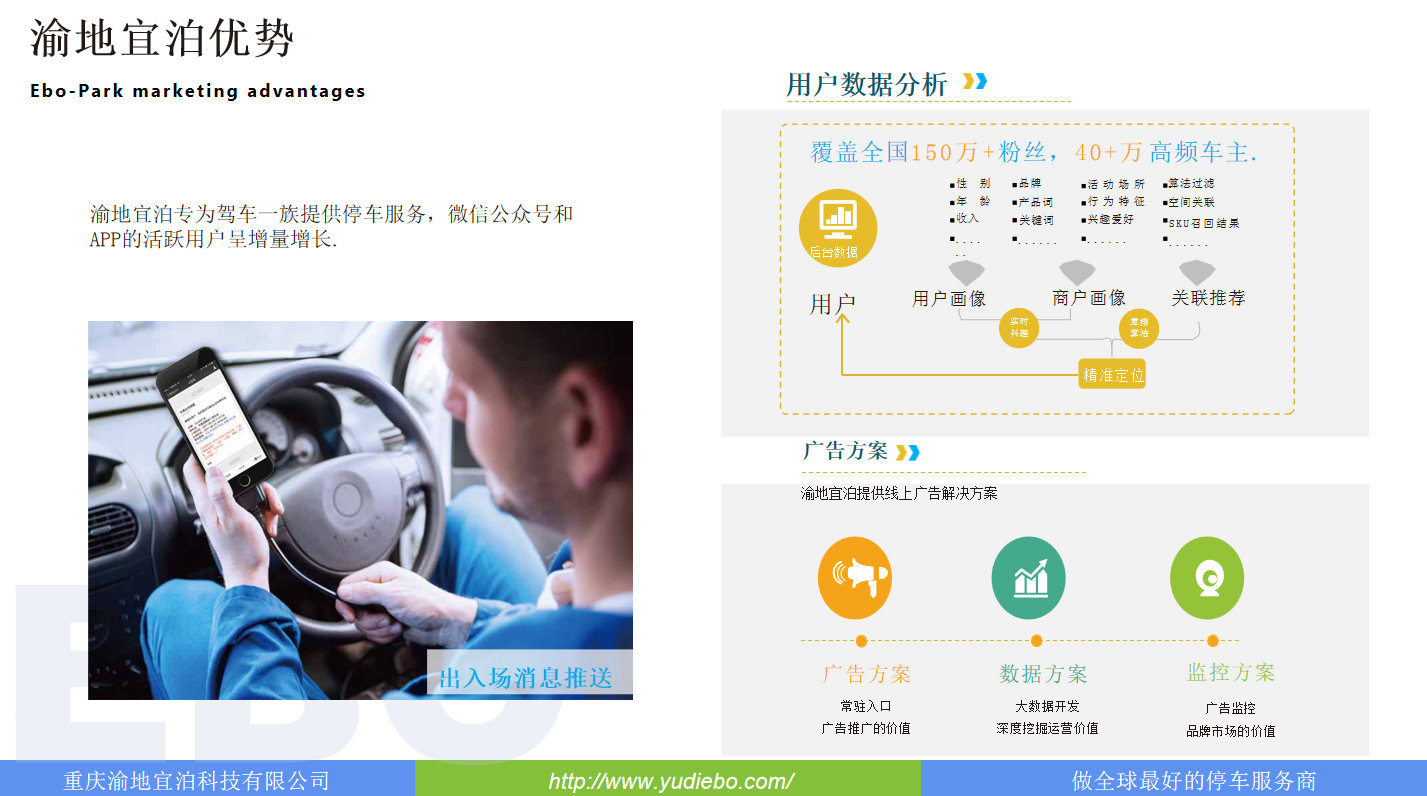Screen dimensions: 1427x796
Task: Select the green bar chart data icon
Action: pyautogui.click(x=1028, y=578)
